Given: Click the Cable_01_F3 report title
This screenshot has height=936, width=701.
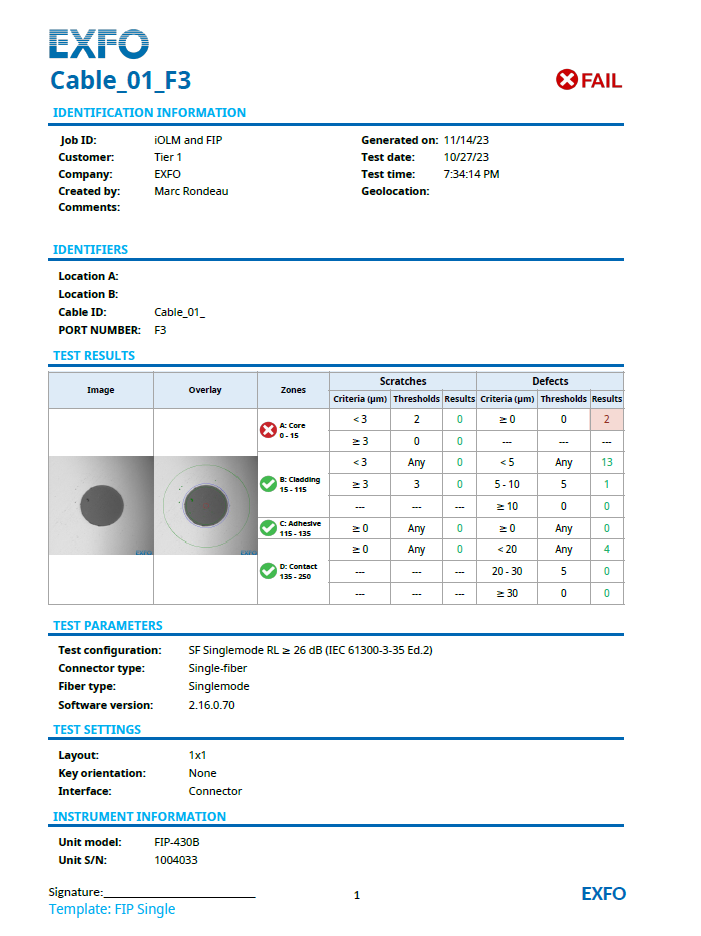Looking at the screenshot, I should click(x=121, y=81).
